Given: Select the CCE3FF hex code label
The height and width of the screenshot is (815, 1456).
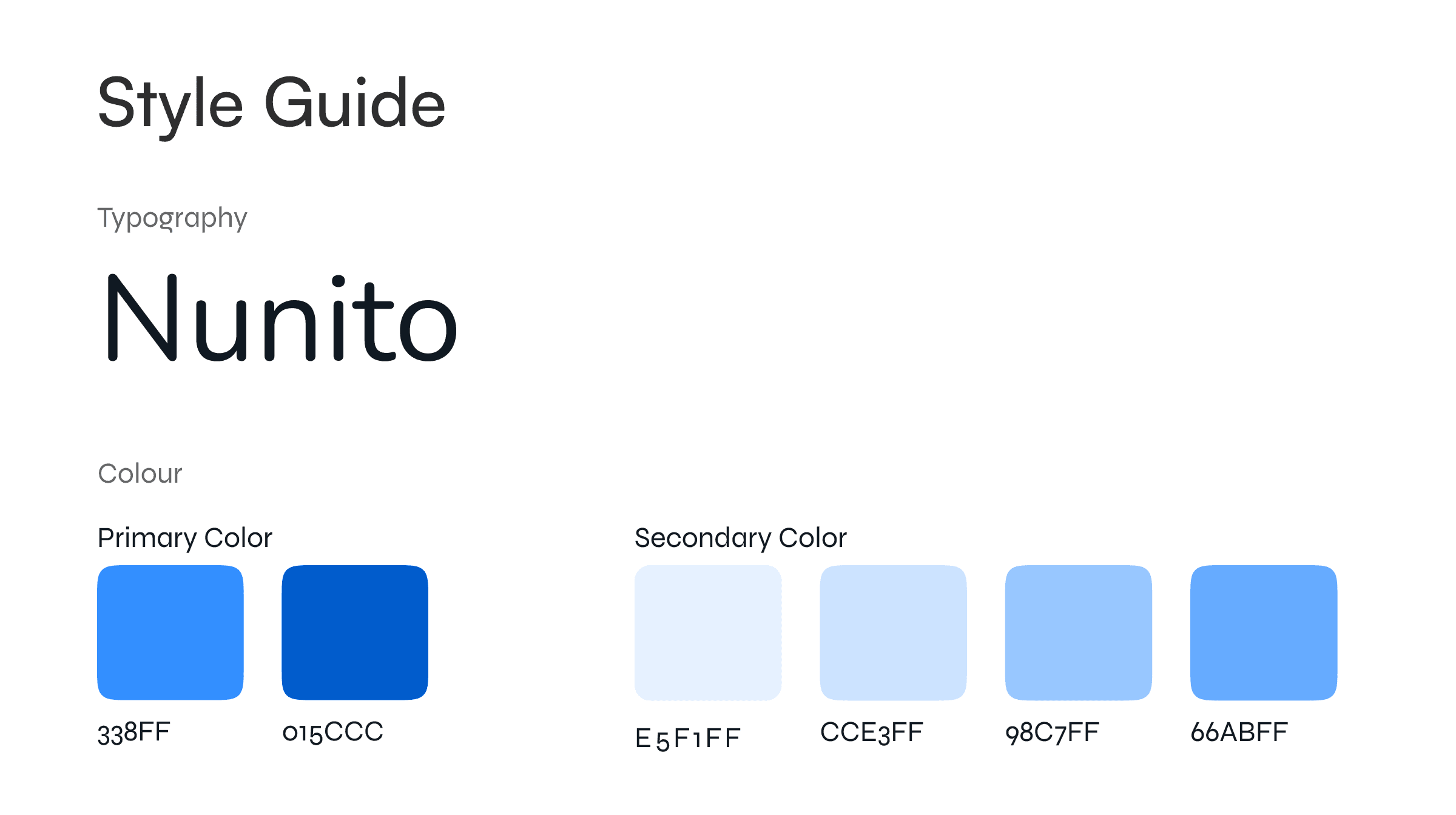Looking at the screenshot, I should (871, 733).
